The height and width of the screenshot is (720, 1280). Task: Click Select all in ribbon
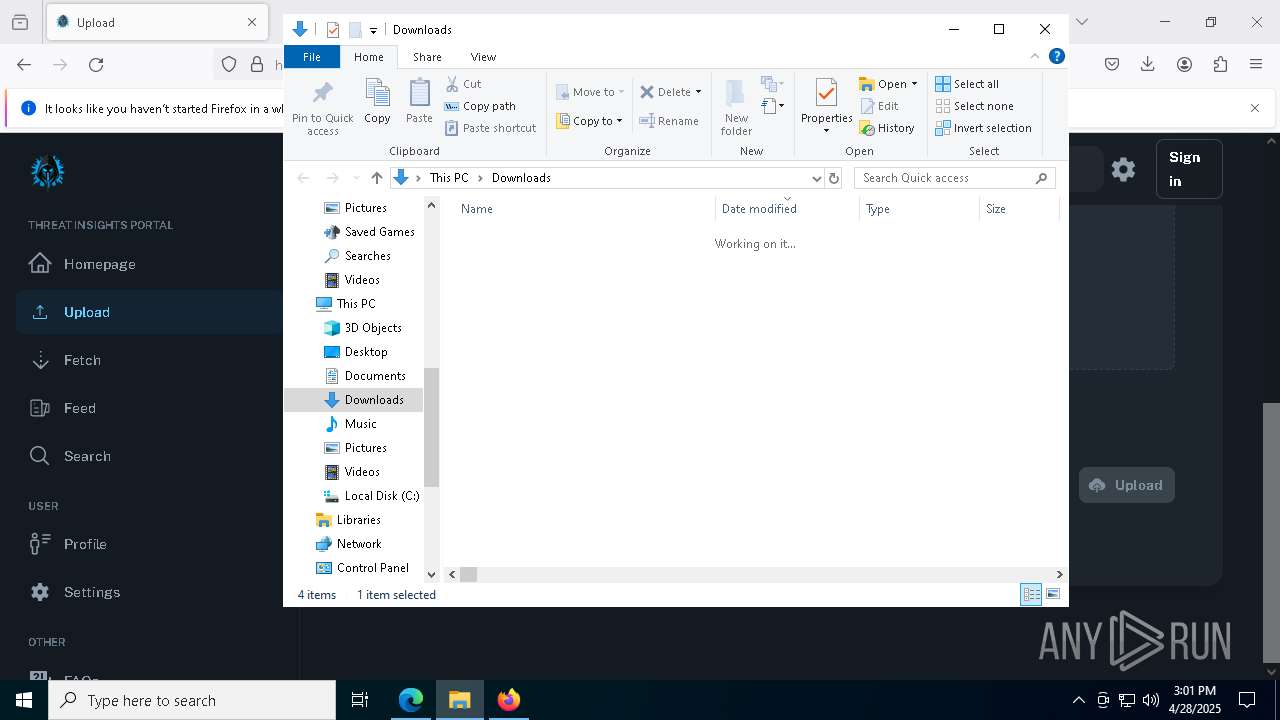point(967,84)
